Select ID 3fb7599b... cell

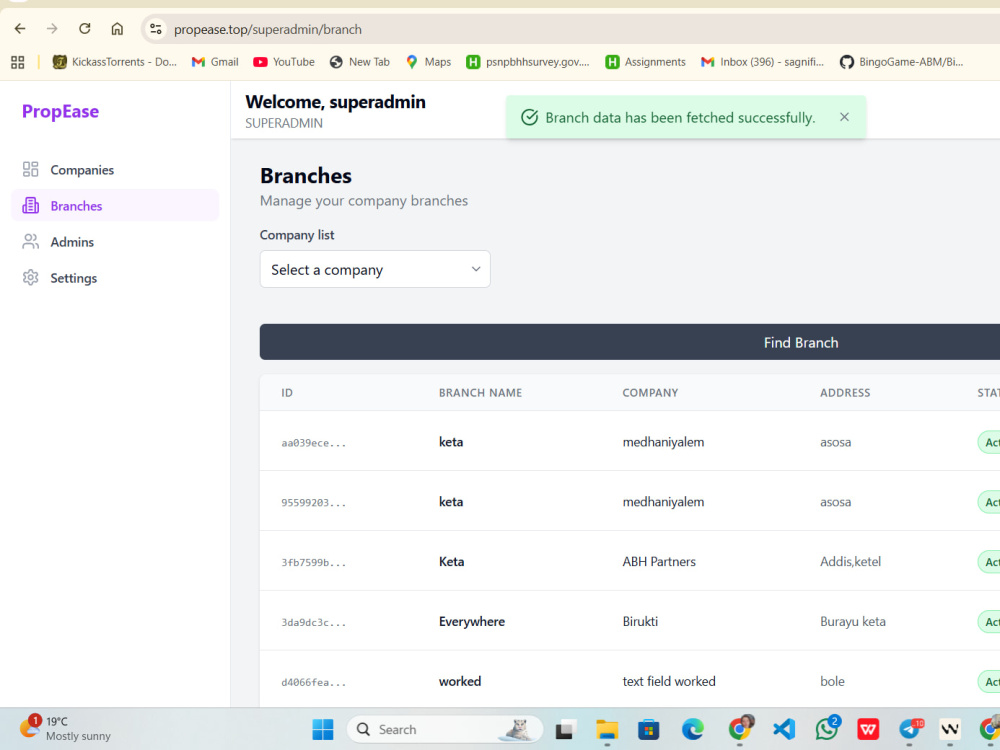(314, 562)
